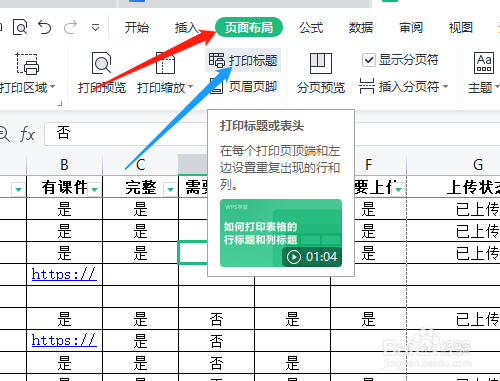Open the filter dropdown on column A

click(x=18, y=190)
